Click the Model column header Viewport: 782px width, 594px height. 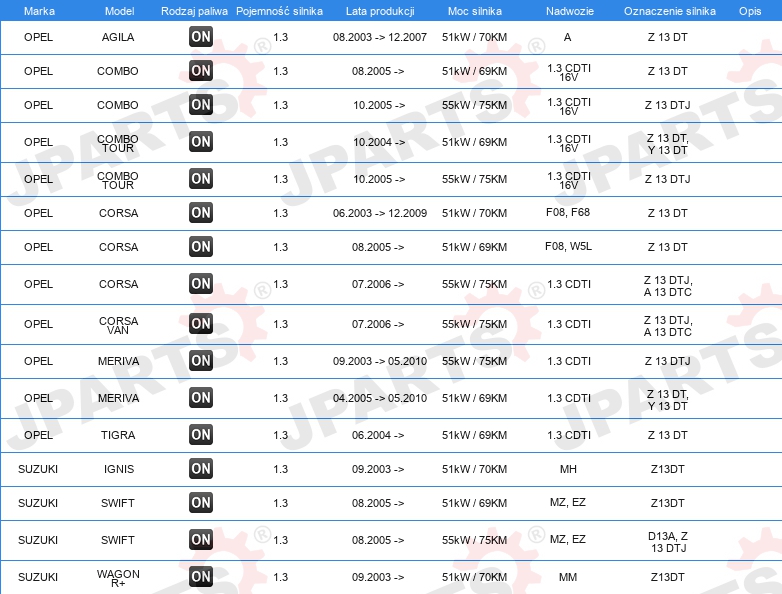[119, 11]
